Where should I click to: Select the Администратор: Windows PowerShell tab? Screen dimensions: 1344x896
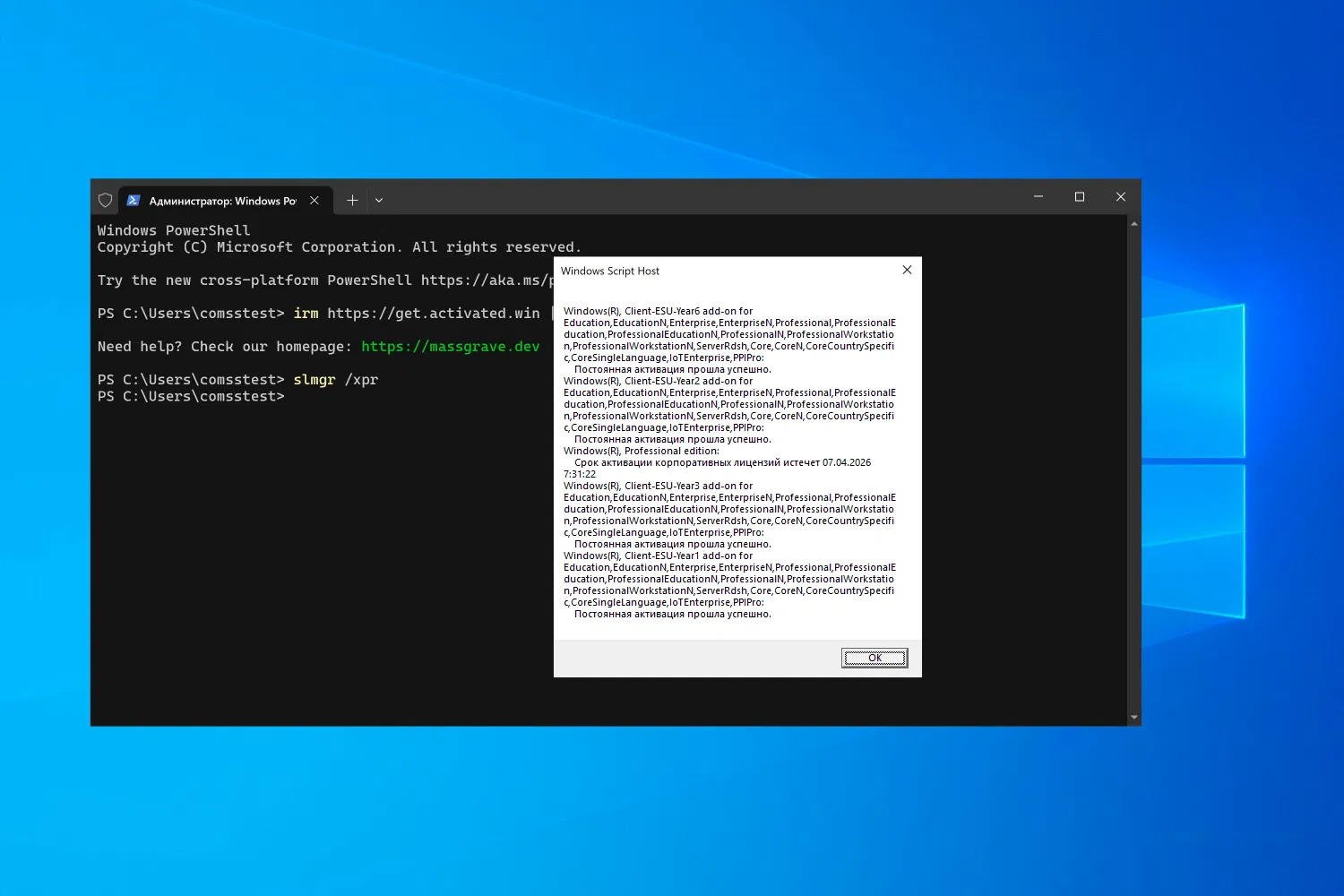click(x=226, y=201)
